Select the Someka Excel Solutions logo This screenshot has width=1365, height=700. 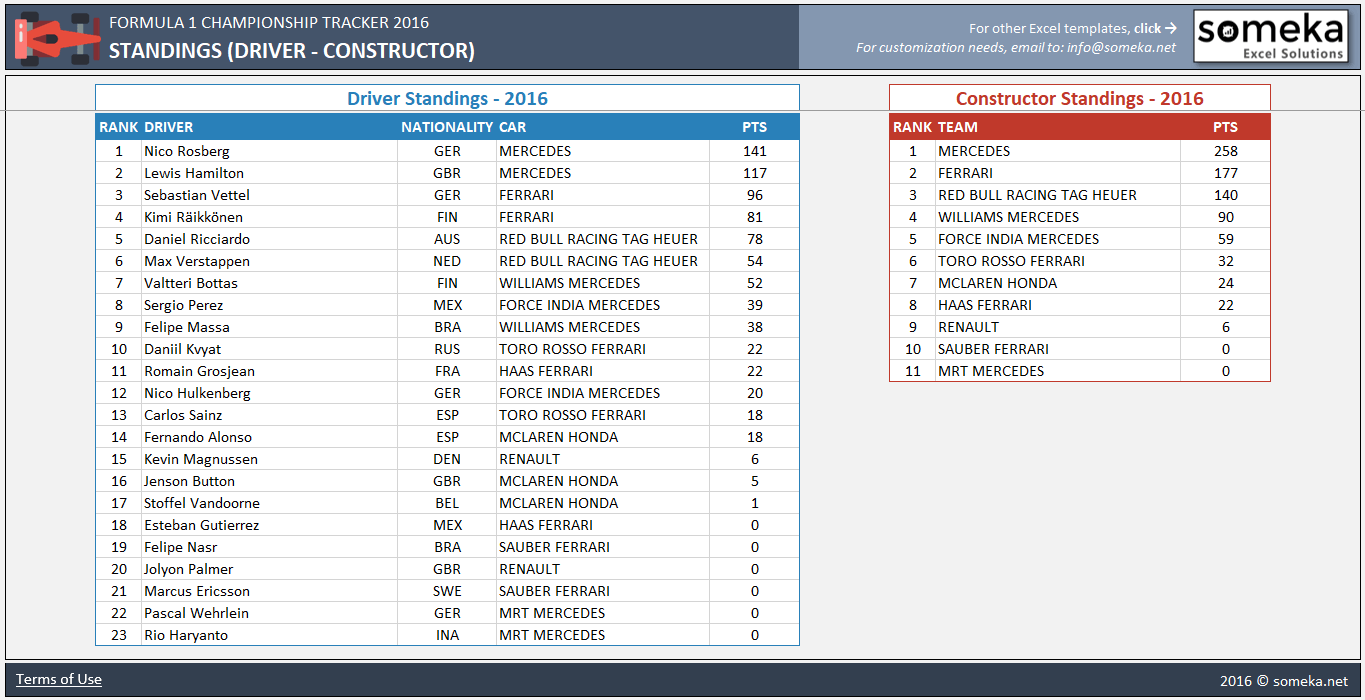(x=1270, y=34)
